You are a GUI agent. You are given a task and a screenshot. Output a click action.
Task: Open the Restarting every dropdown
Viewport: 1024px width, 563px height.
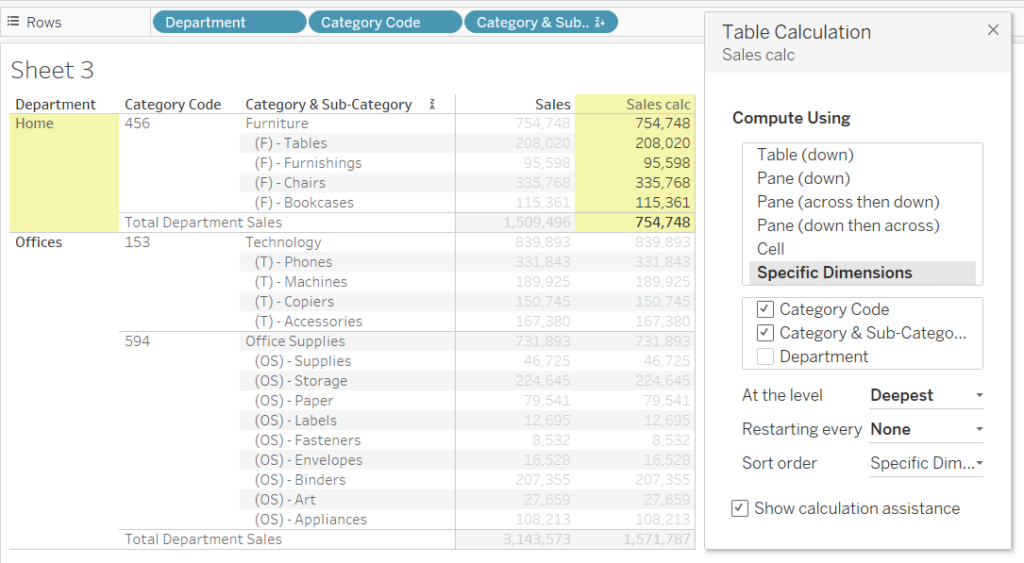[x=926, y=429]
